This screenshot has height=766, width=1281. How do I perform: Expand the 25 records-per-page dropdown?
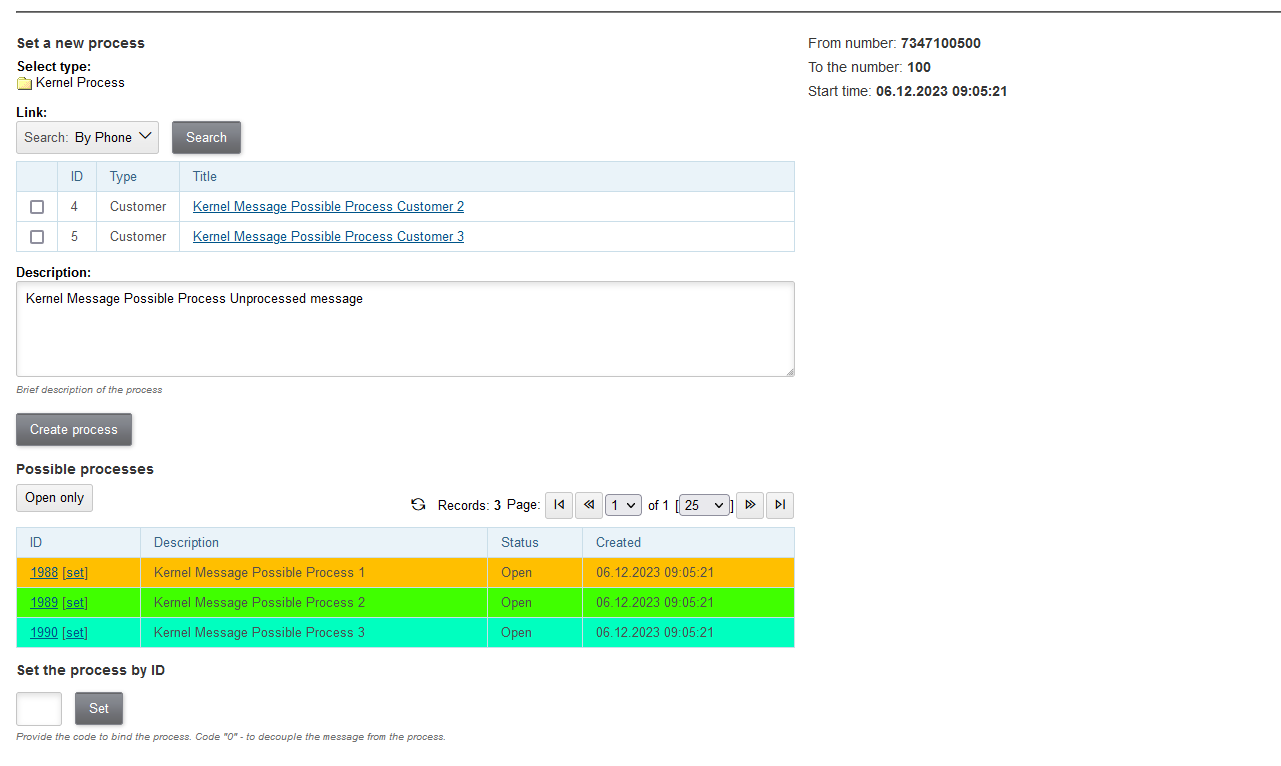(705, 506)
